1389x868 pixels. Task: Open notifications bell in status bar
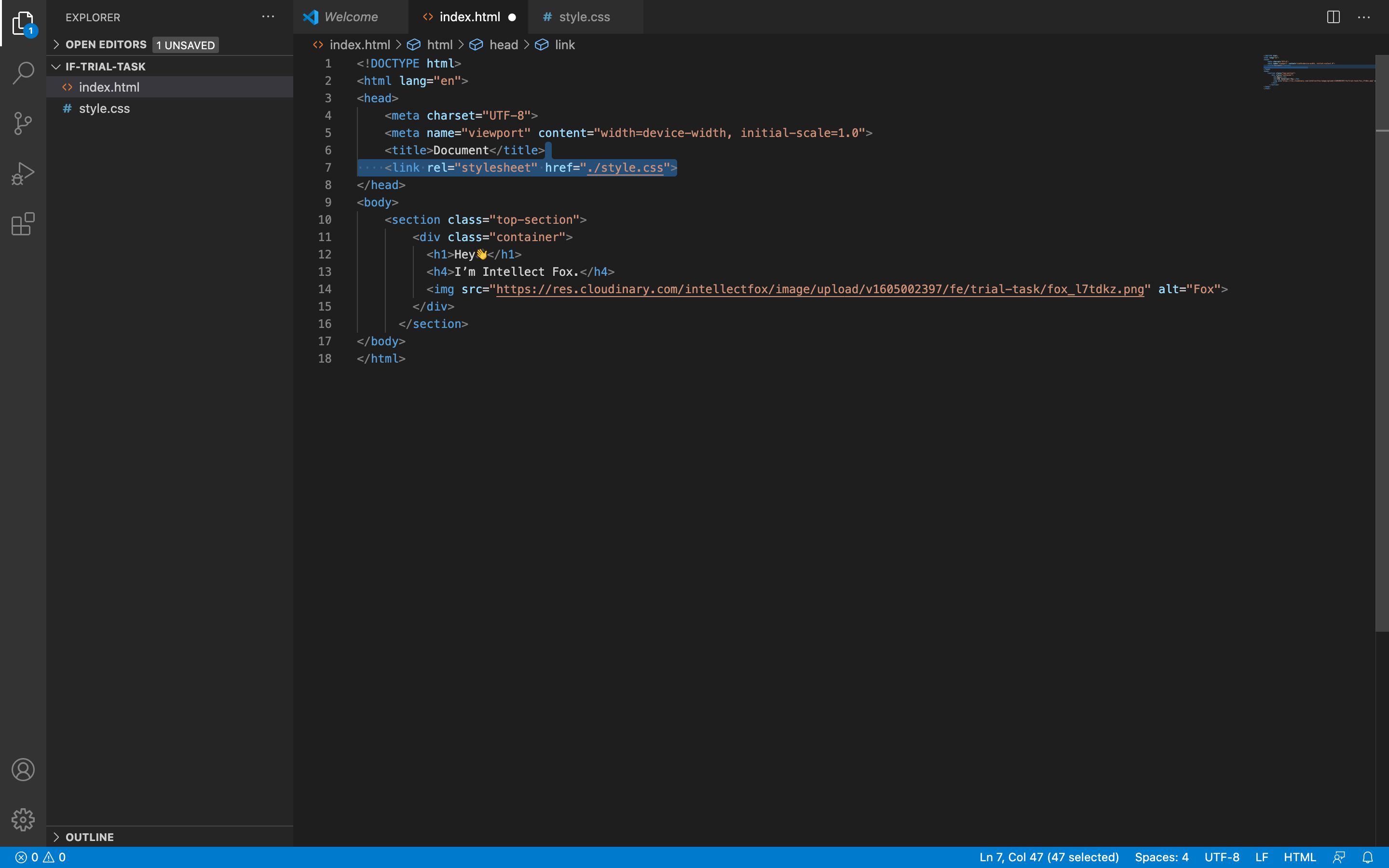(x=1368, y=857)
